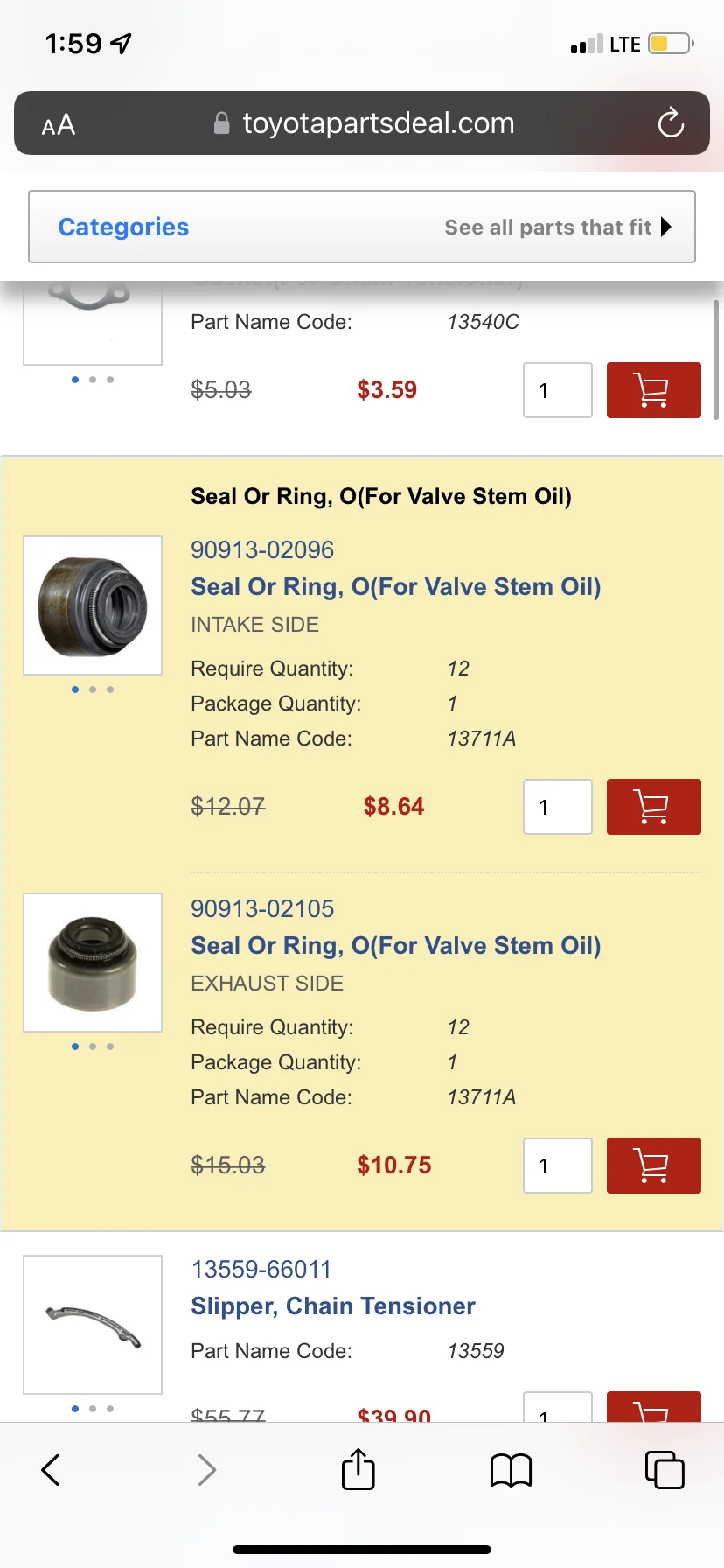Edit quantity field for $8.64 seal
724x1568 pixels.
558,807
